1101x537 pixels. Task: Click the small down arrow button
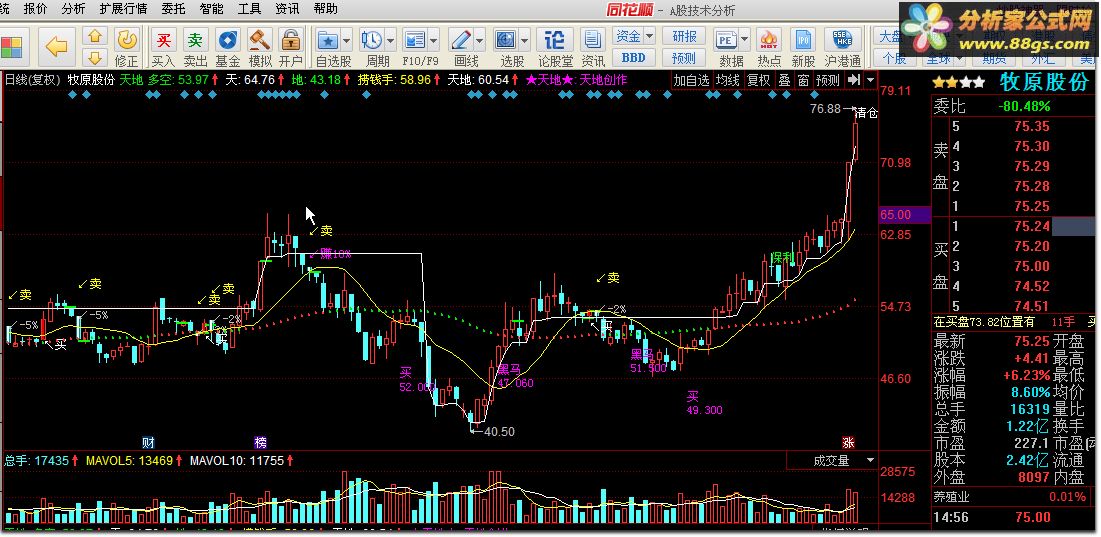pyautogui.click(x=95, y=57)
